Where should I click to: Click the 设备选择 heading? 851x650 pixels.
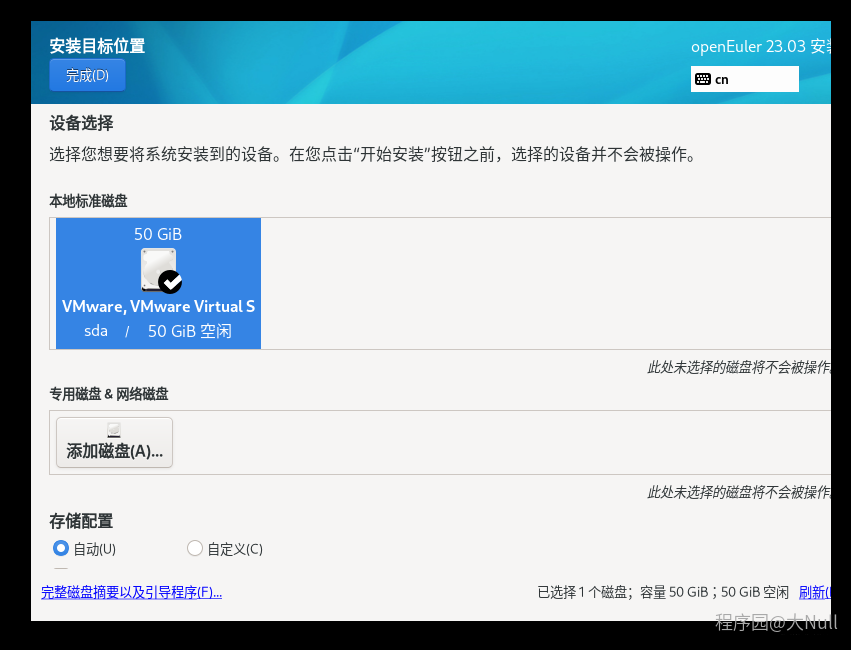81,123
